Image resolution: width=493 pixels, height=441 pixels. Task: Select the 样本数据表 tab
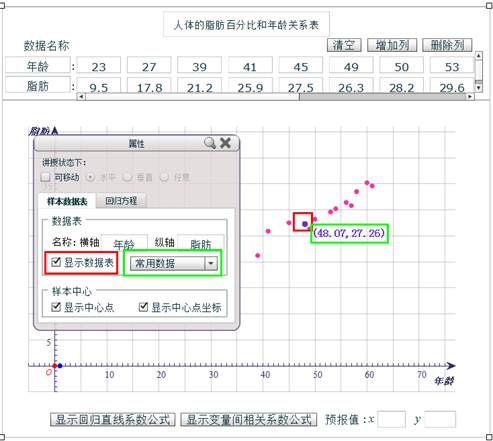67,201
